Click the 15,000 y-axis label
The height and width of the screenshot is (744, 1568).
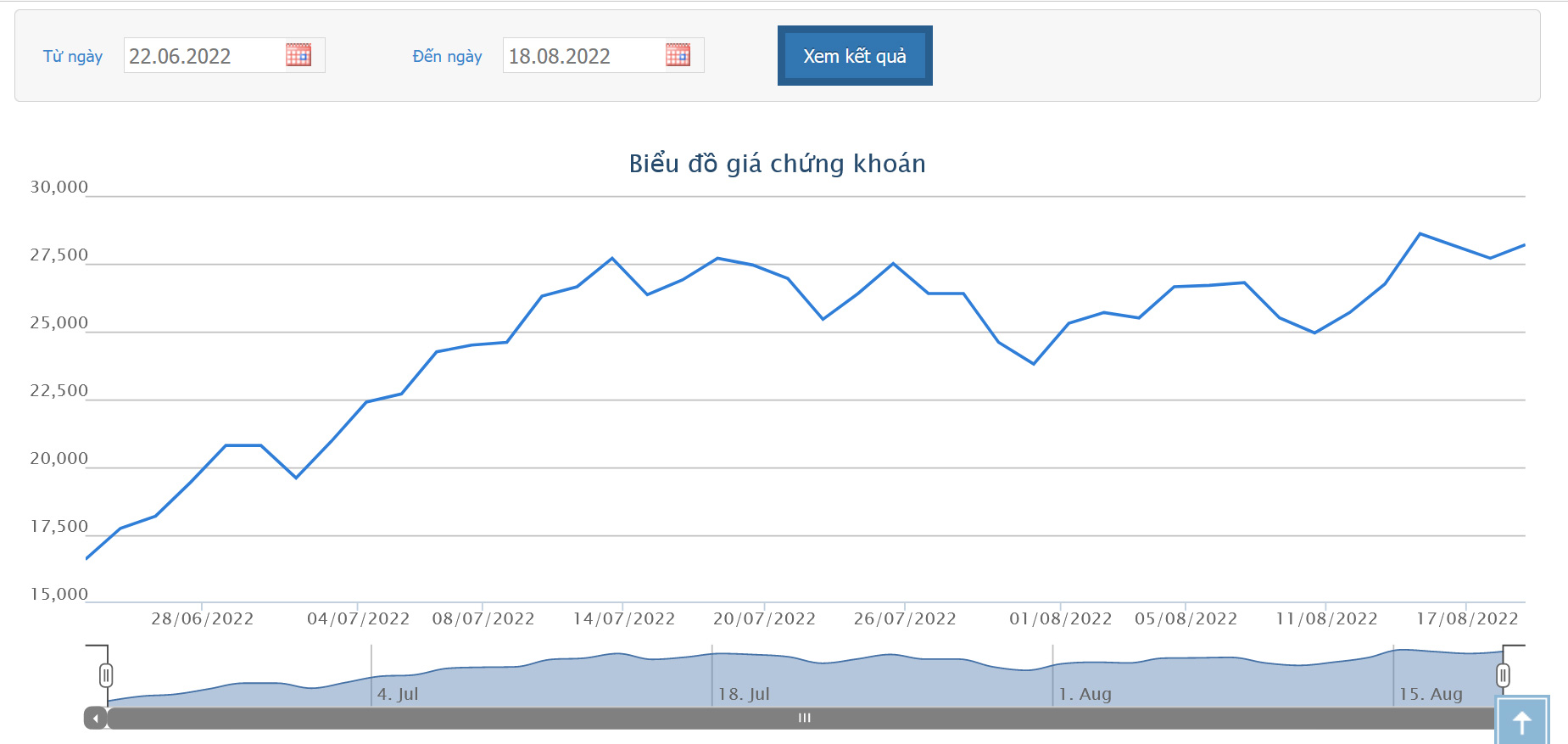[x=59, y=594]
